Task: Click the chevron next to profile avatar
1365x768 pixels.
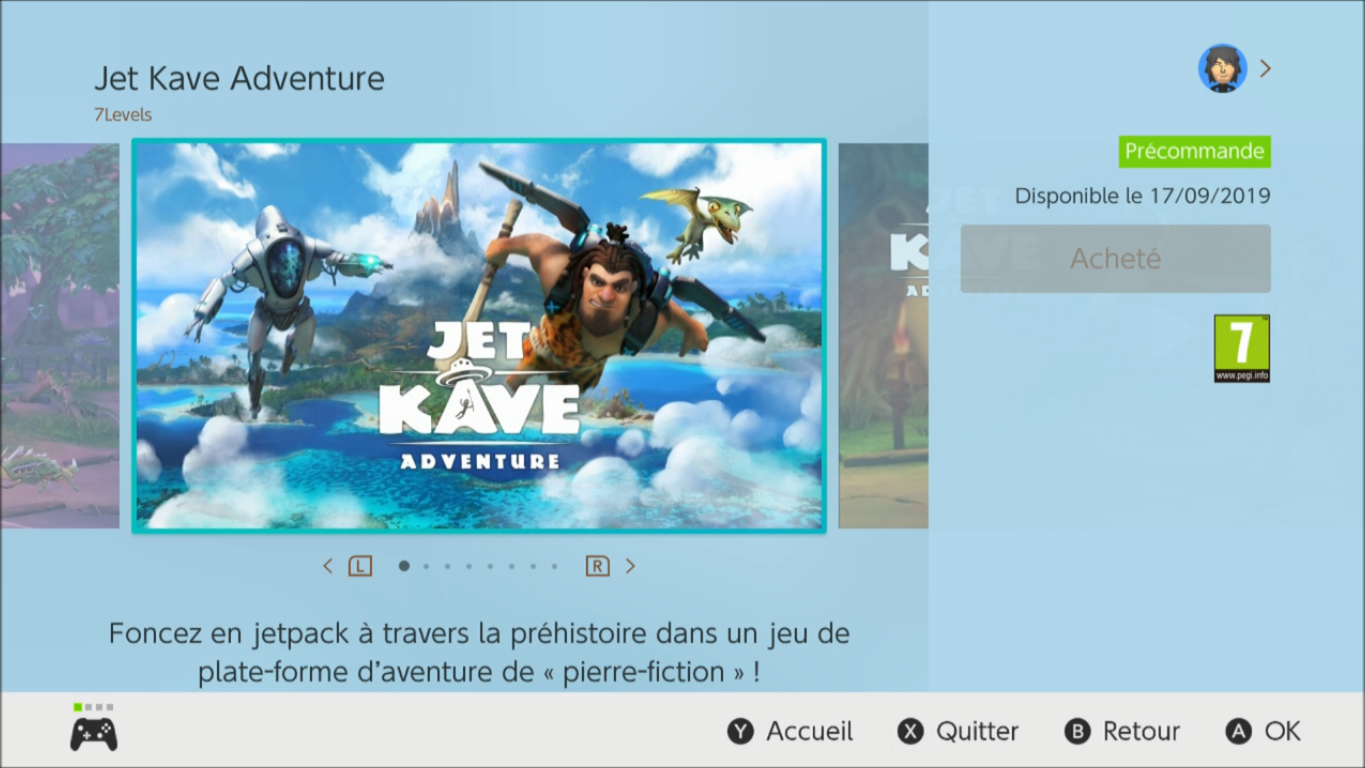Action: coord(1265,68)
